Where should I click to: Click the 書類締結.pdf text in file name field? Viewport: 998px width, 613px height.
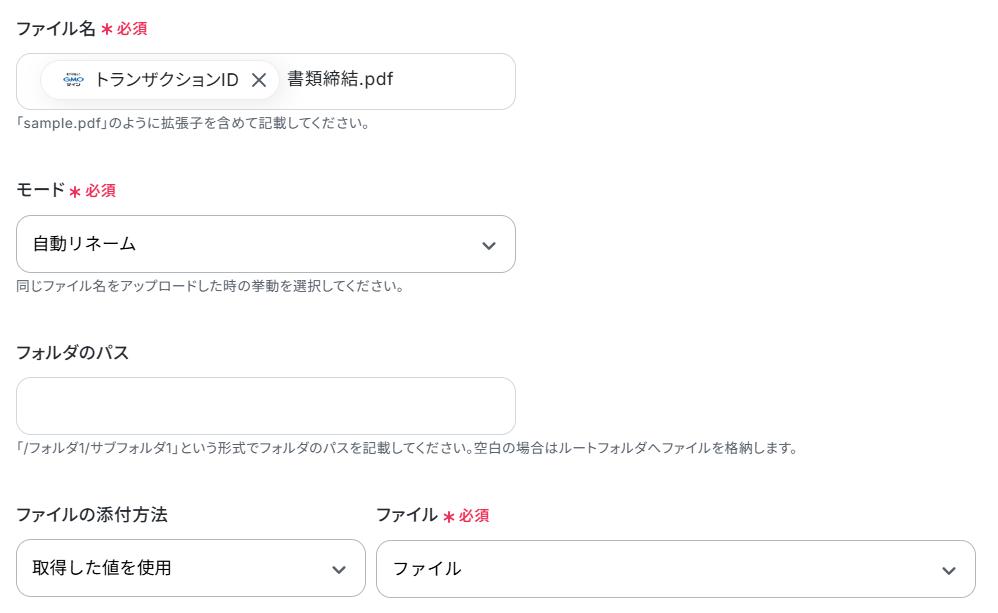click(340, 80)
